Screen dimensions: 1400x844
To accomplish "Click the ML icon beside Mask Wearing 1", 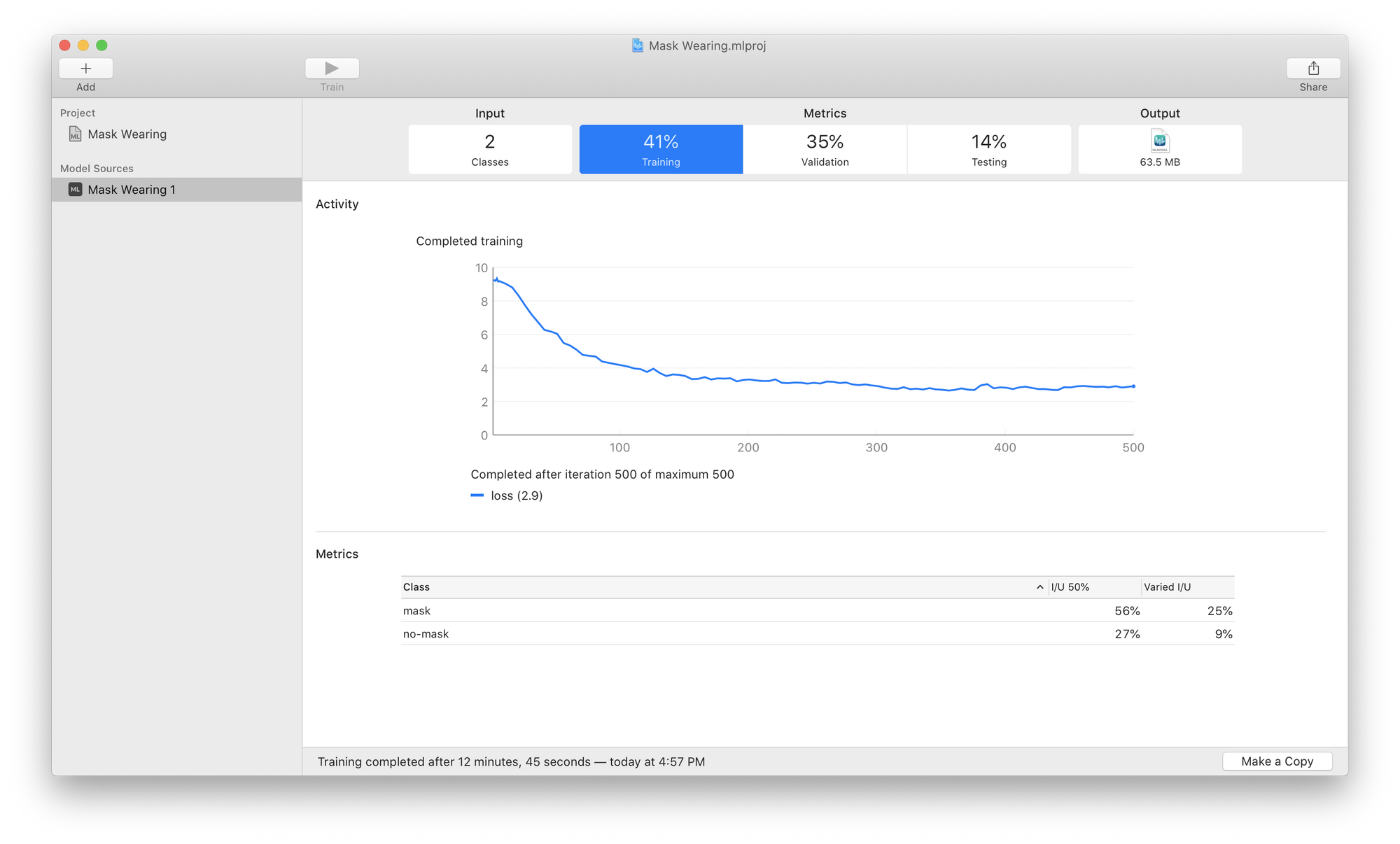I will coord(75,190).
